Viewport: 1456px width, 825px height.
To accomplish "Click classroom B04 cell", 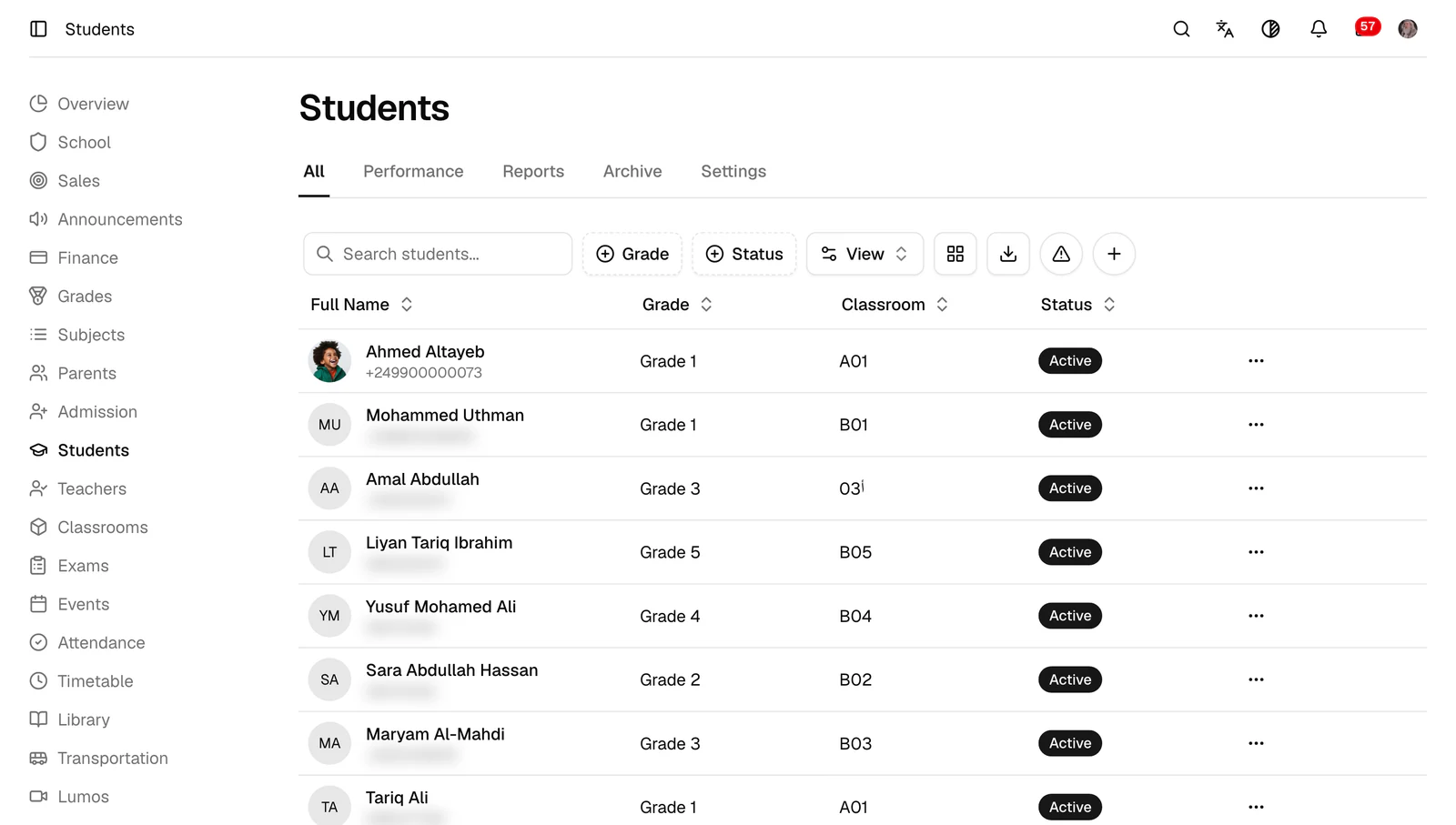I will point(855,616).
